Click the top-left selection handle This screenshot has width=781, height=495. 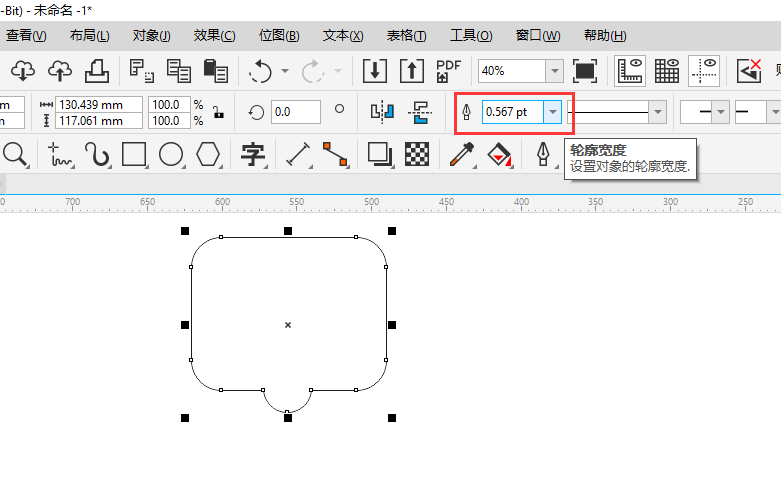click(x=185, y=231)
